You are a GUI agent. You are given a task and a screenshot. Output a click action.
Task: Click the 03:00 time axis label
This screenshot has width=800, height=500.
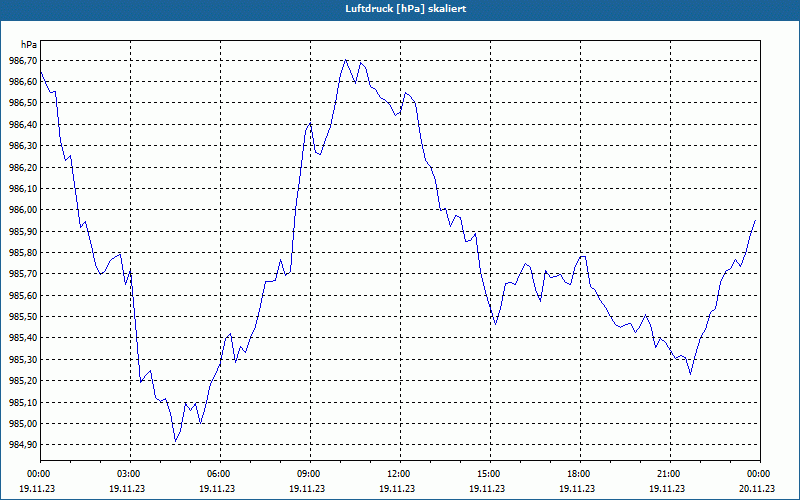click(131, 473)
